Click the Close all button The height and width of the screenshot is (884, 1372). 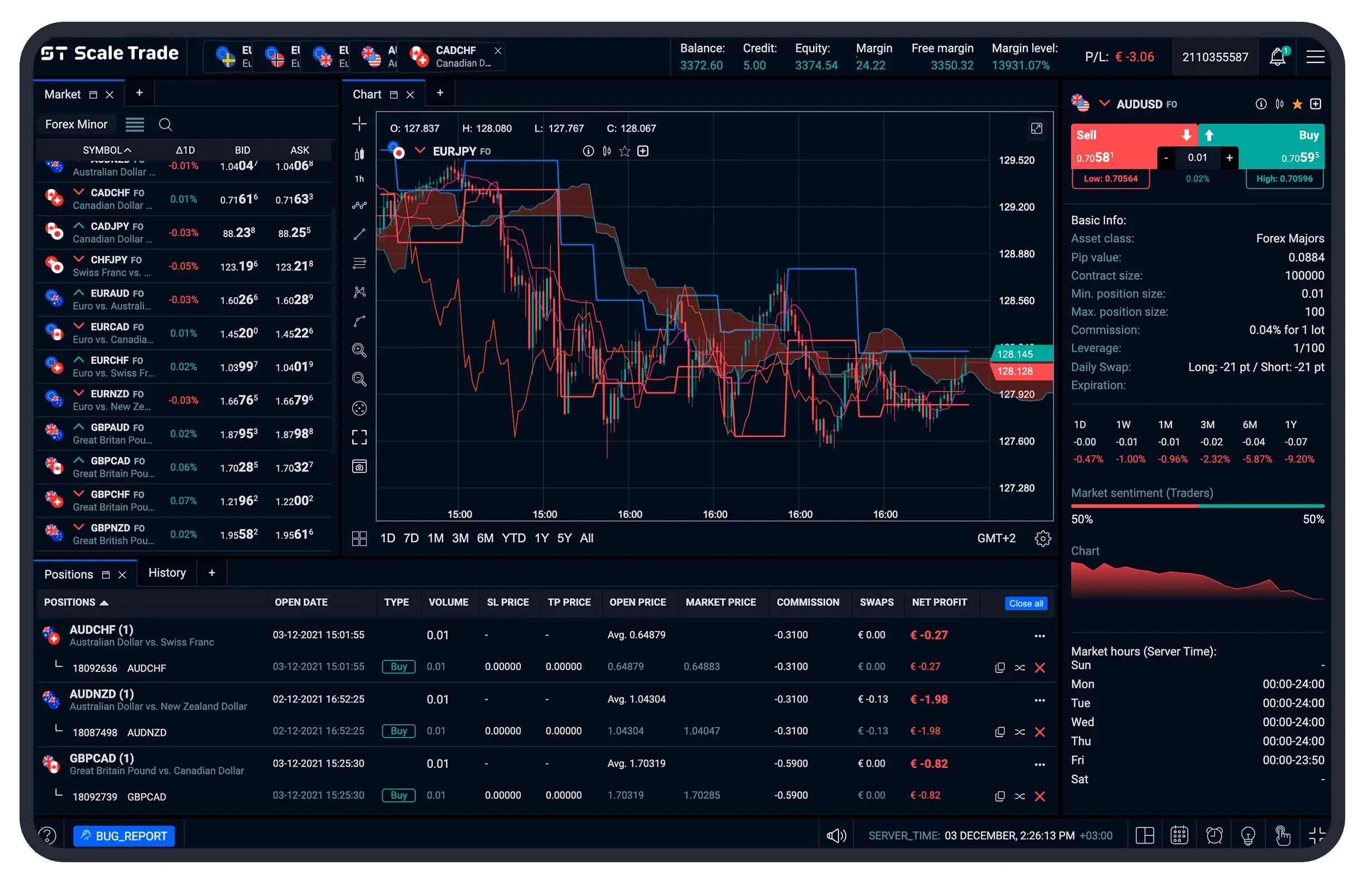[1025, 603]
